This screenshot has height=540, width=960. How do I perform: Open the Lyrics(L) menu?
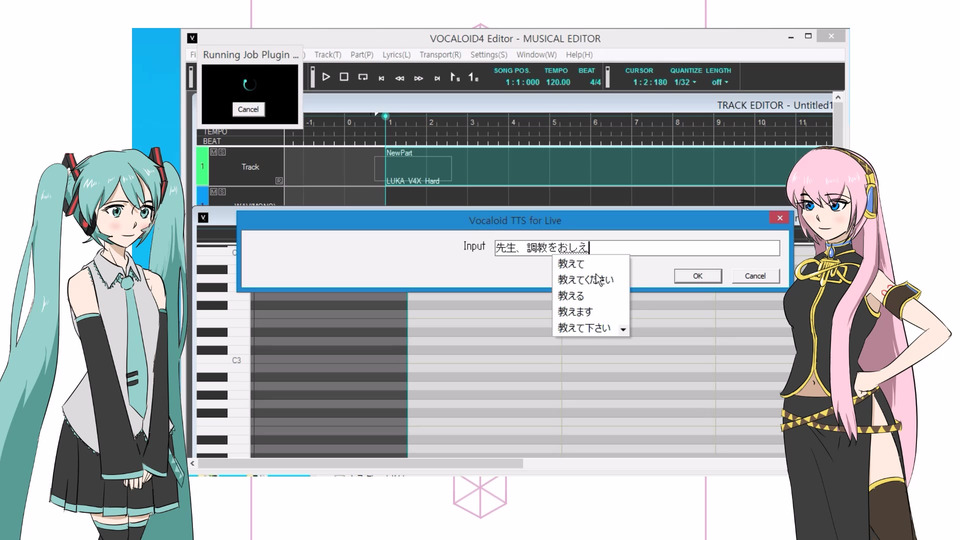(x=397, y=54)
